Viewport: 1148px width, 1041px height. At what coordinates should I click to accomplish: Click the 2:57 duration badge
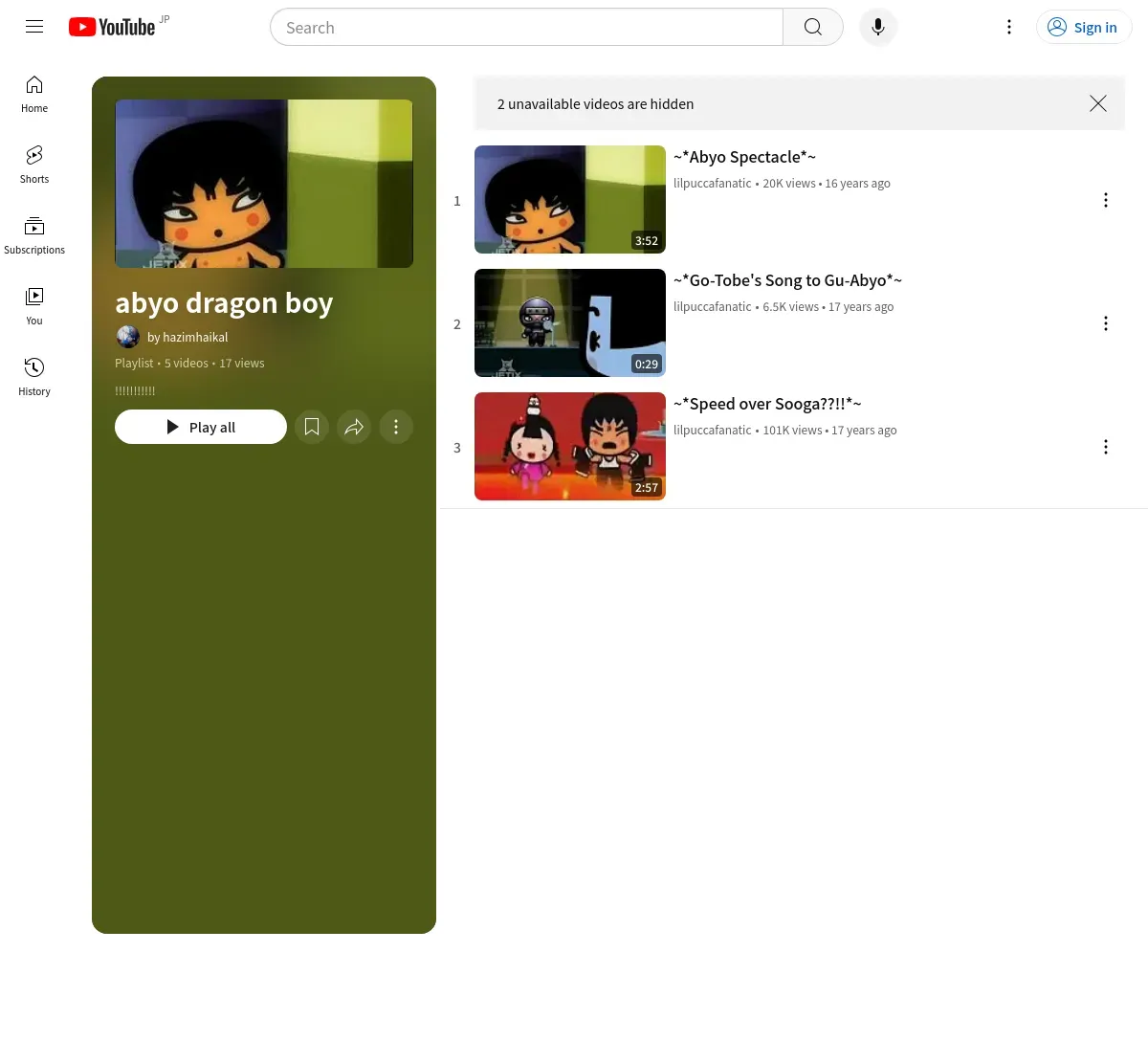647,487
